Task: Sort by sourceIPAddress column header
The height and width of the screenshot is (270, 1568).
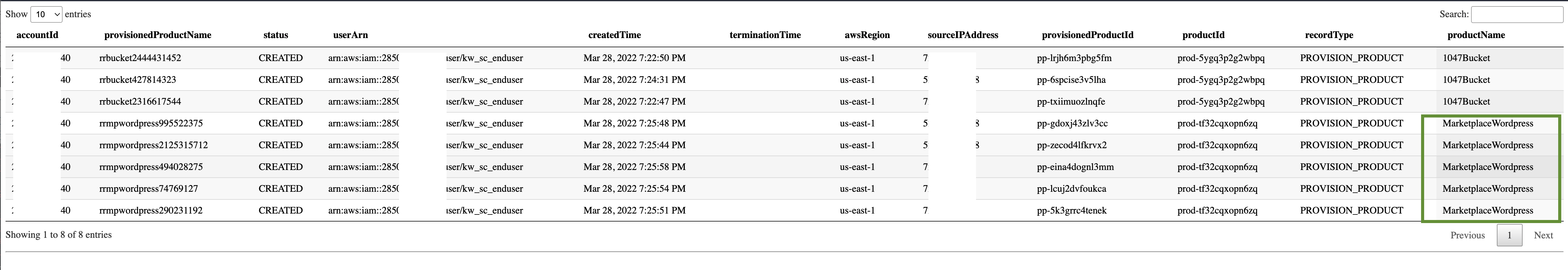Action: pyautogui.click(x=962, y=35)
